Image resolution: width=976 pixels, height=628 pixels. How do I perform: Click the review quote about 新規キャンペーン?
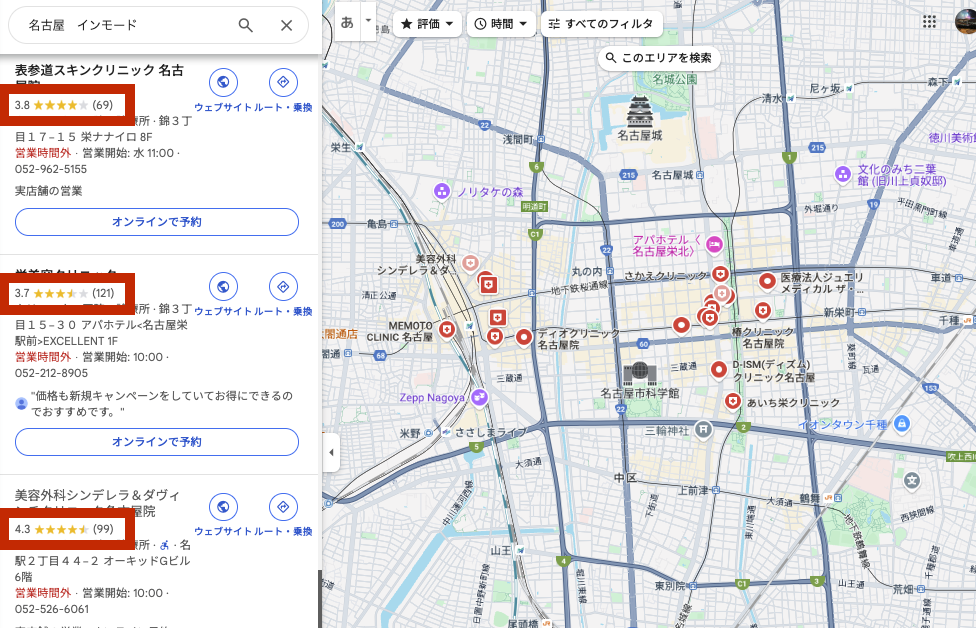[162, 404]
